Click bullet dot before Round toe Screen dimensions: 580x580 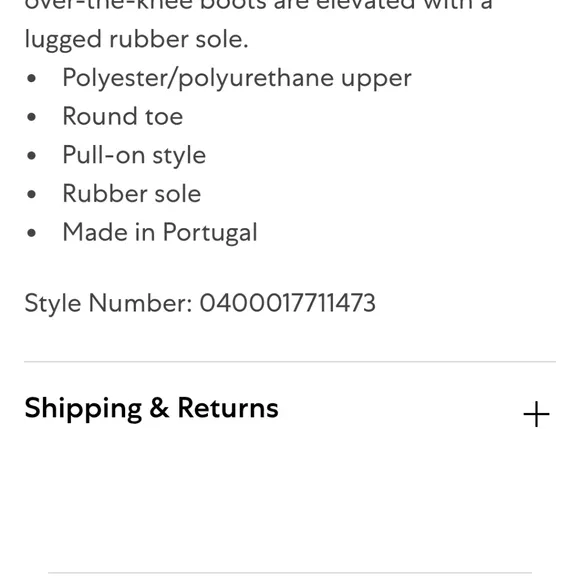[32, 117]
